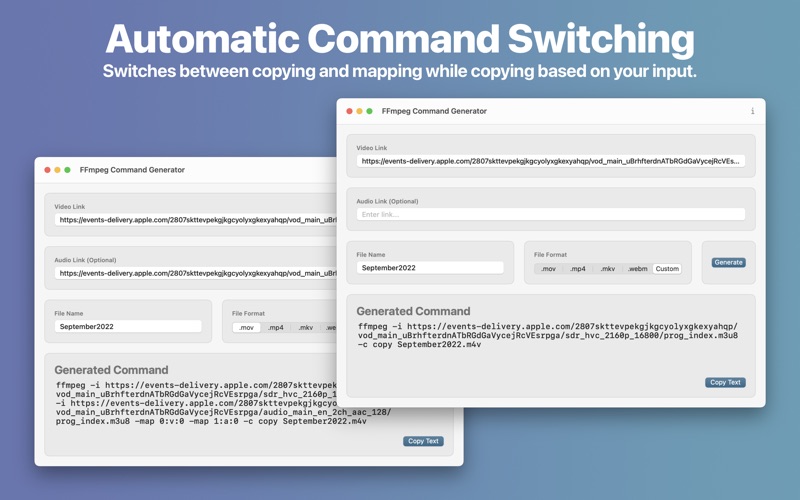Viewport: 800px width, 500px height.
Task: Click back window title 'FFmpeg Command Generator'
Action: [132, 170]
